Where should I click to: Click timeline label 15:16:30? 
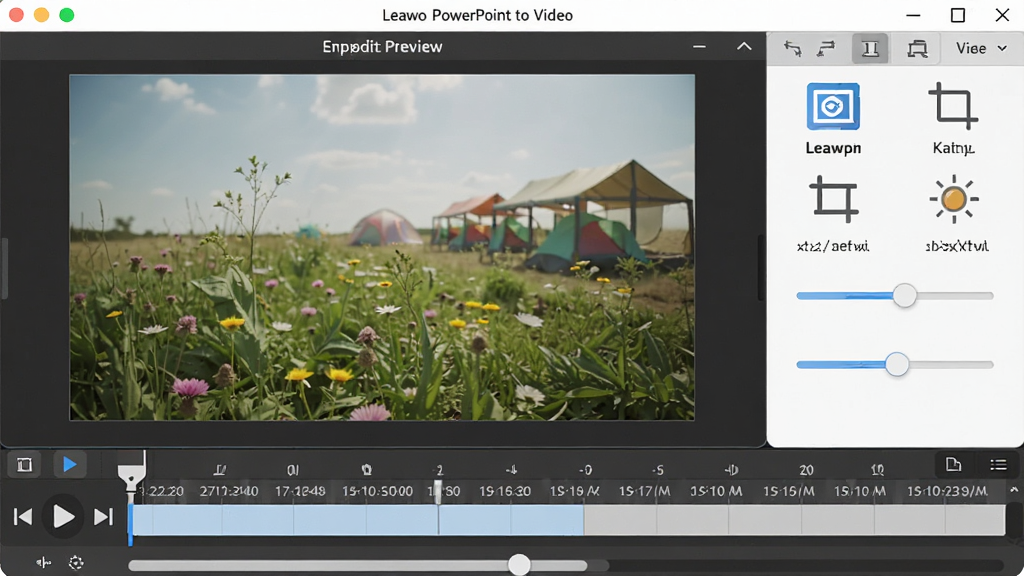(505, 491)
